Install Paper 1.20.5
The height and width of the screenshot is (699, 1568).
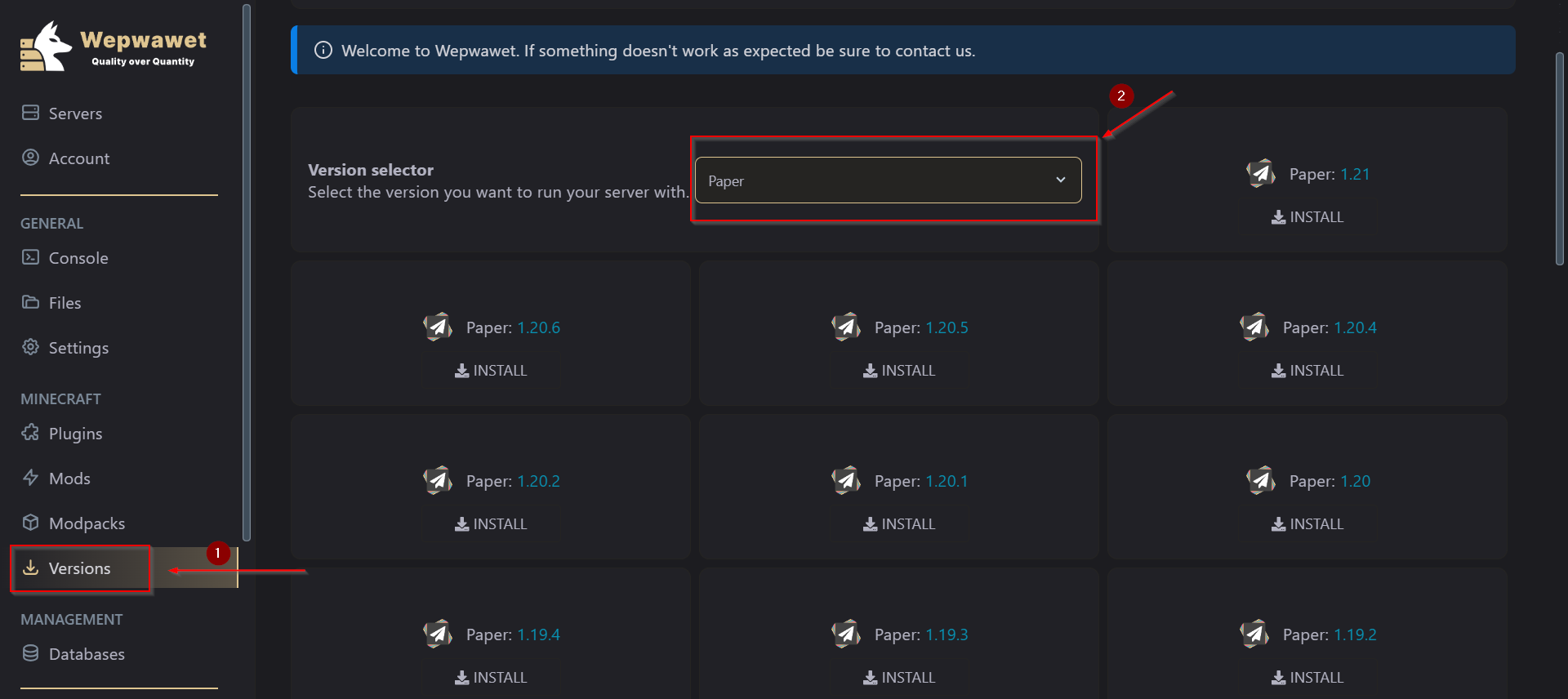click(x=899, y=371)
